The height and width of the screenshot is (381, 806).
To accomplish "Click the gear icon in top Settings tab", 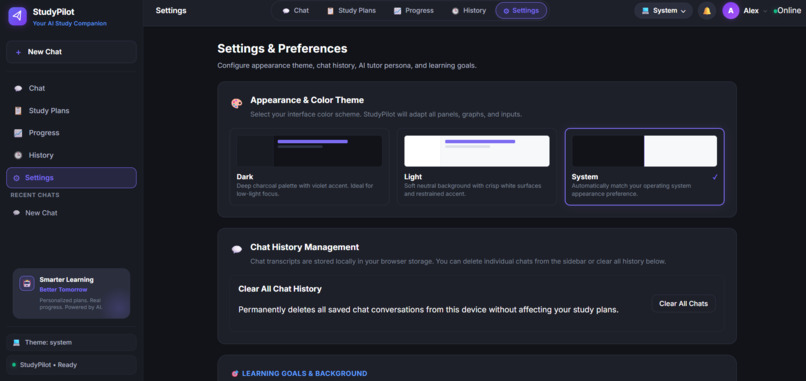I will pos(506,11).
